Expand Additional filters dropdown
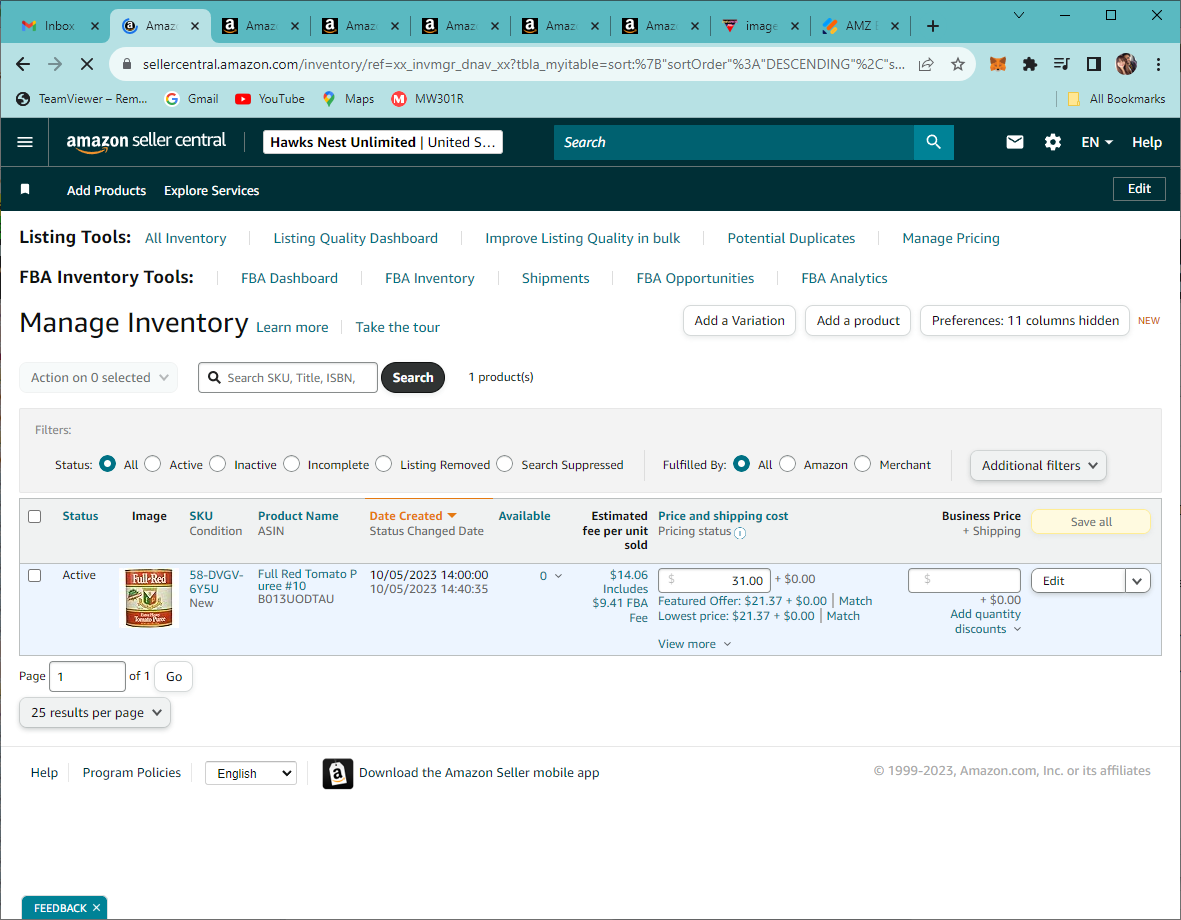Screen dimensions: 1181x920 pyautogui.click(x=1038, y=466)
